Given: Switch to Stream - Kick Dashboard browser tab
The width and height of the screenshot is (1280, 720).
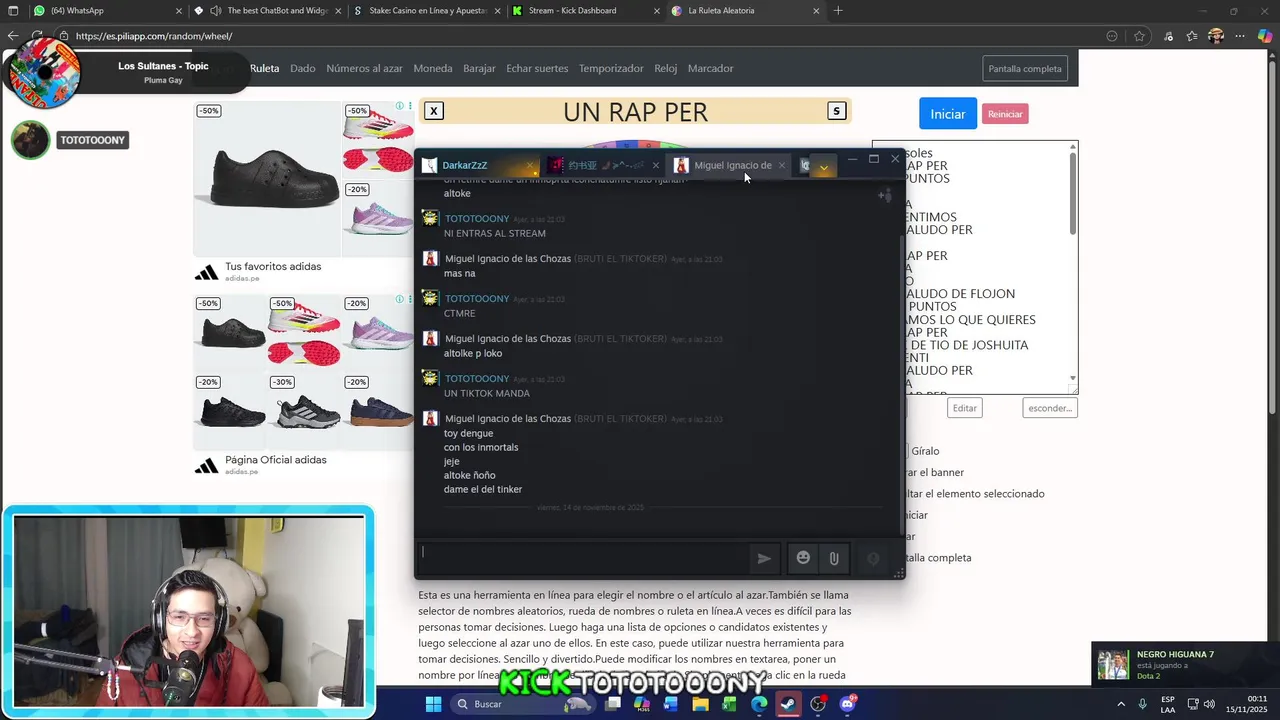Looking at the screenshot, I should pos(585,11).
